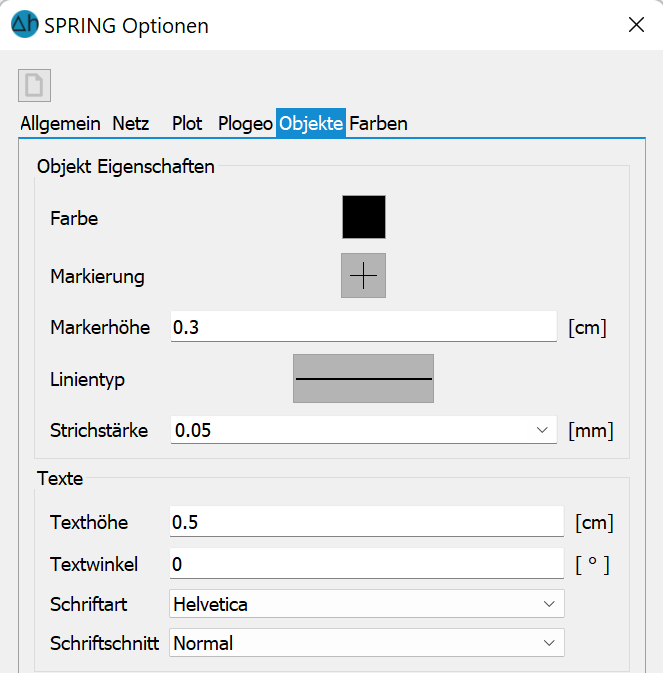
Task: Open the Schriftschnitt Normal dropdown
Action: pos(367,643)
